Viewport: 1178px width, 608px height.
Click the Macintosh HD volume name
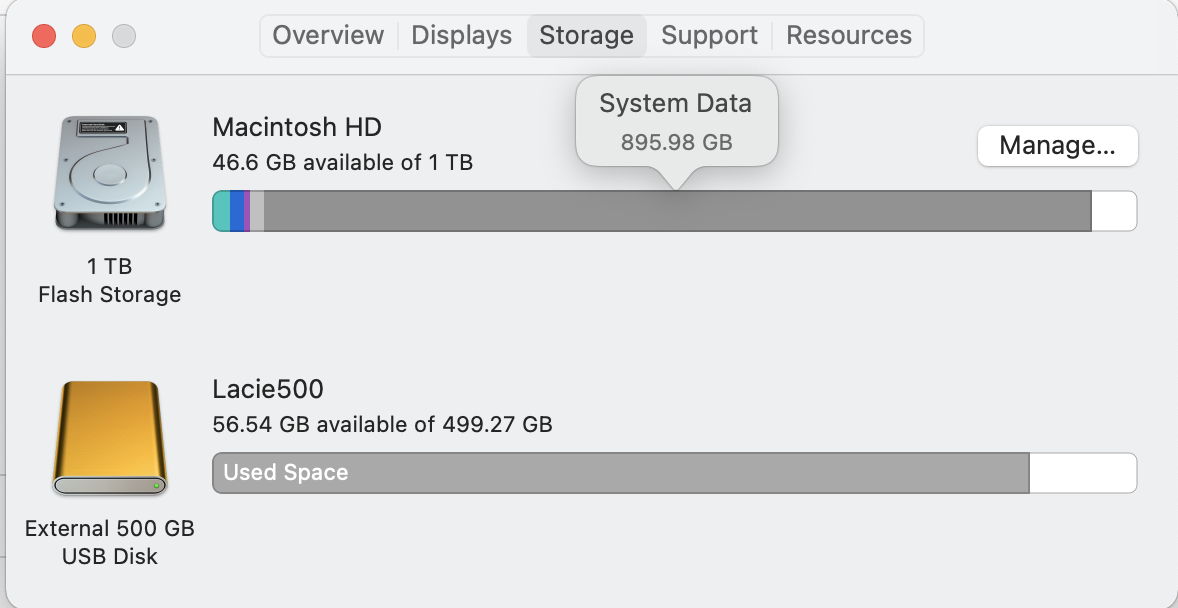click(x=297, y=128)
